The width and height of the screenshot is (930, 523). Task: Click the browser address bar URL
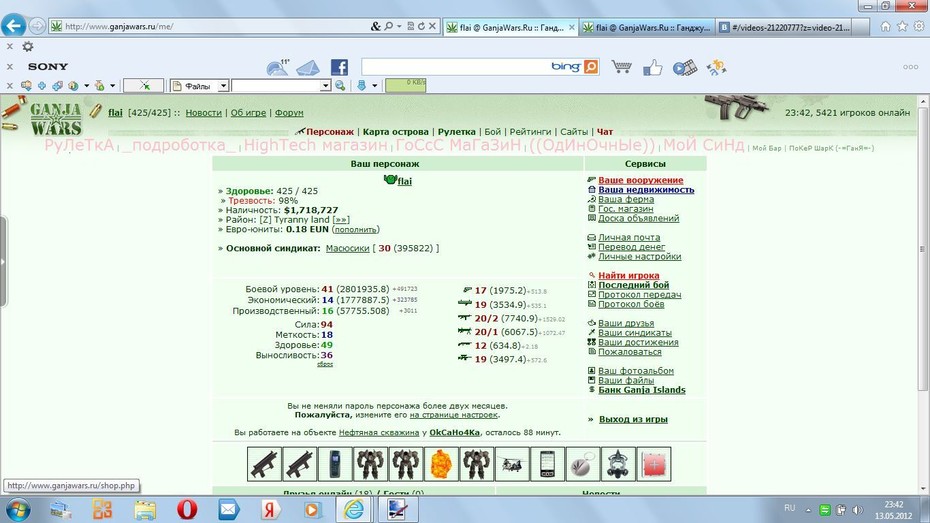[x=119, y=27]
